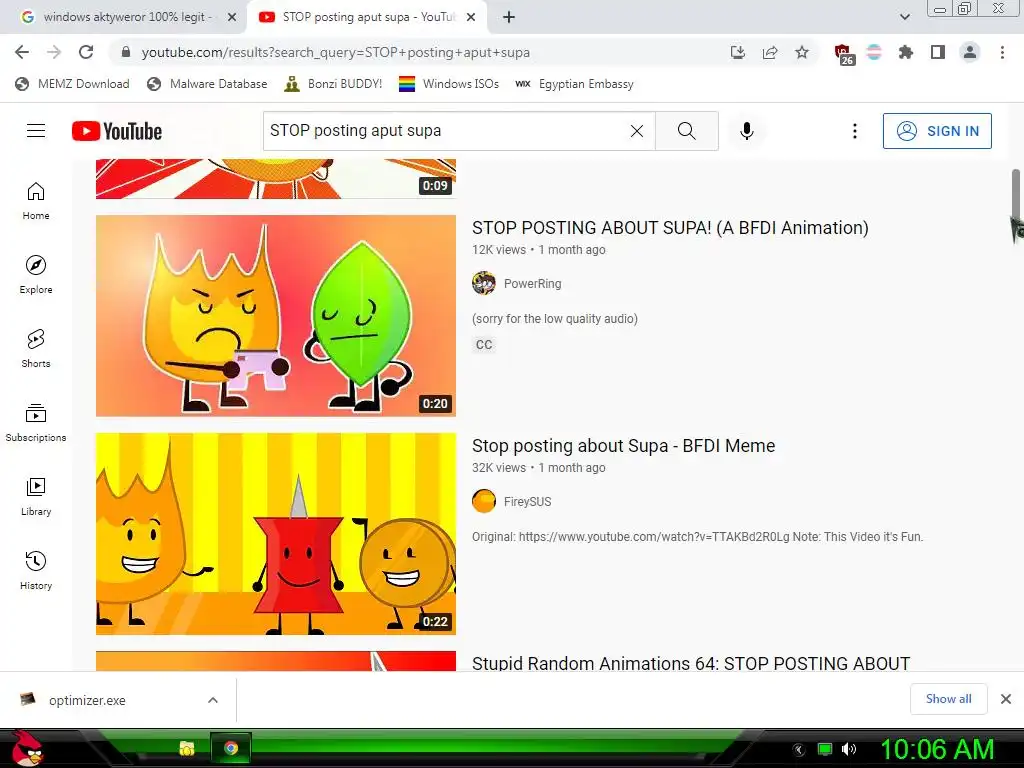Viewport: 1024px width, 768px height.
Task: Close the YouTube tab
Action: click(x=471, y=17)
